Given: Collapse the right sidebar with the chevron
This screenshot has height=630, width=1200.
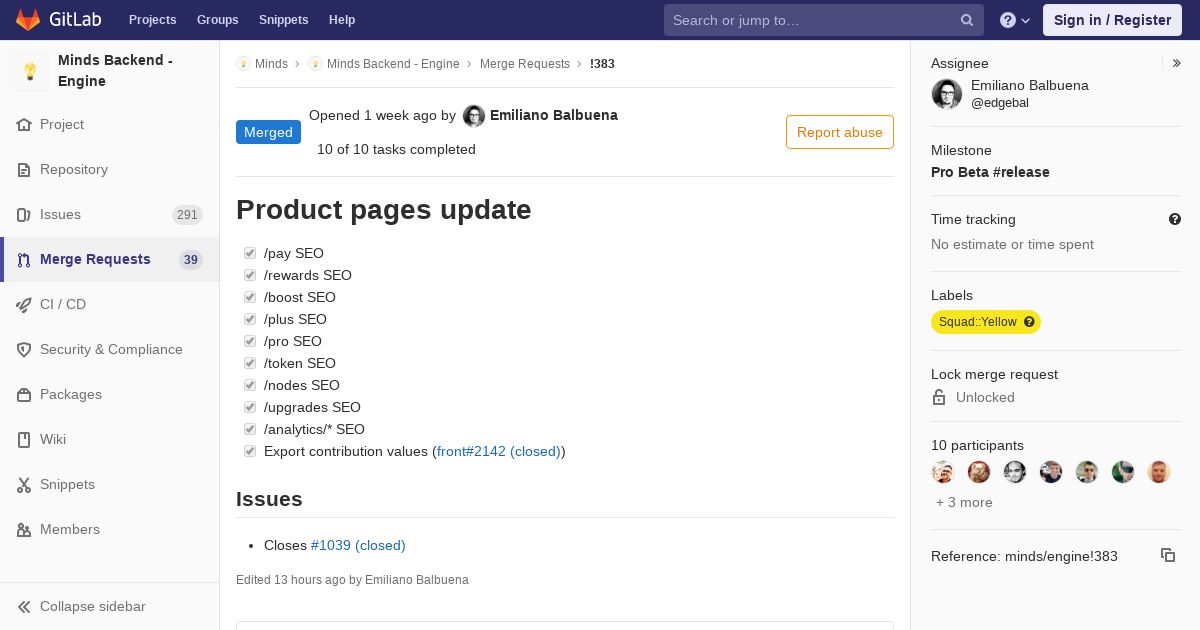Looking at the screenshot, I should tap(1177, 63).
